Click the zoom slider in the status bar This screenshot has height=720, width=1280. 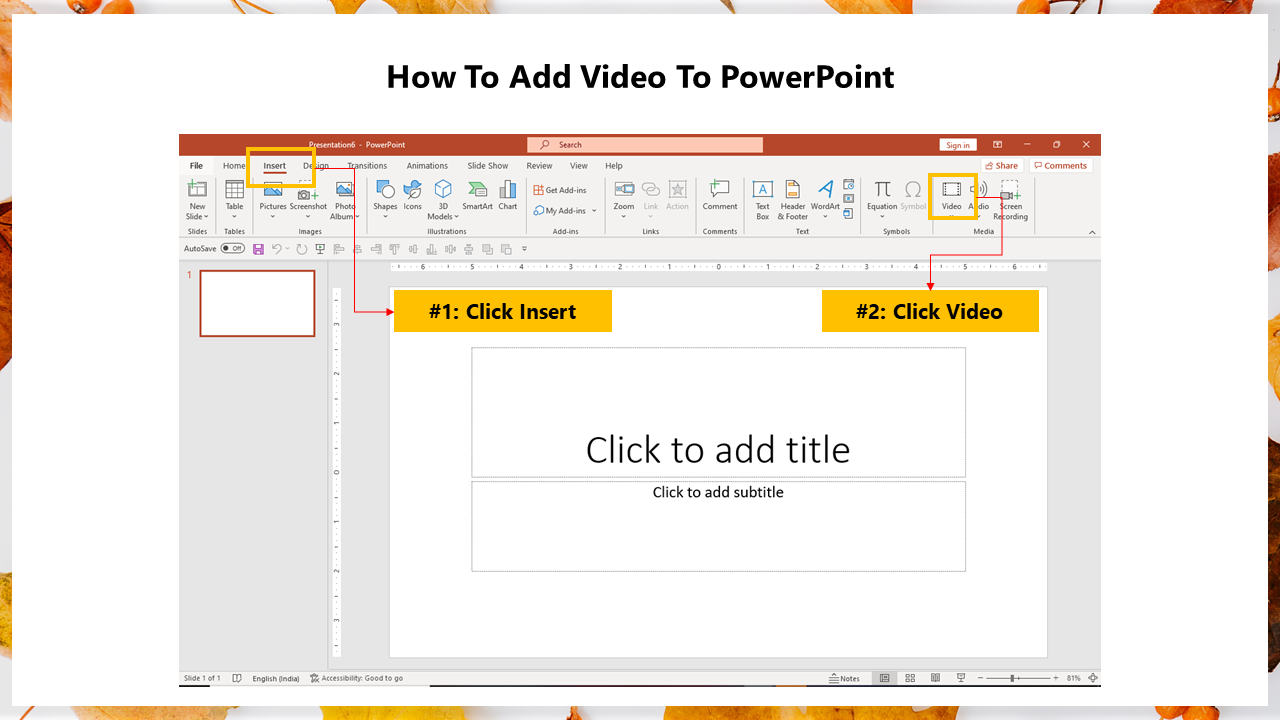[x=1020, y=678]
